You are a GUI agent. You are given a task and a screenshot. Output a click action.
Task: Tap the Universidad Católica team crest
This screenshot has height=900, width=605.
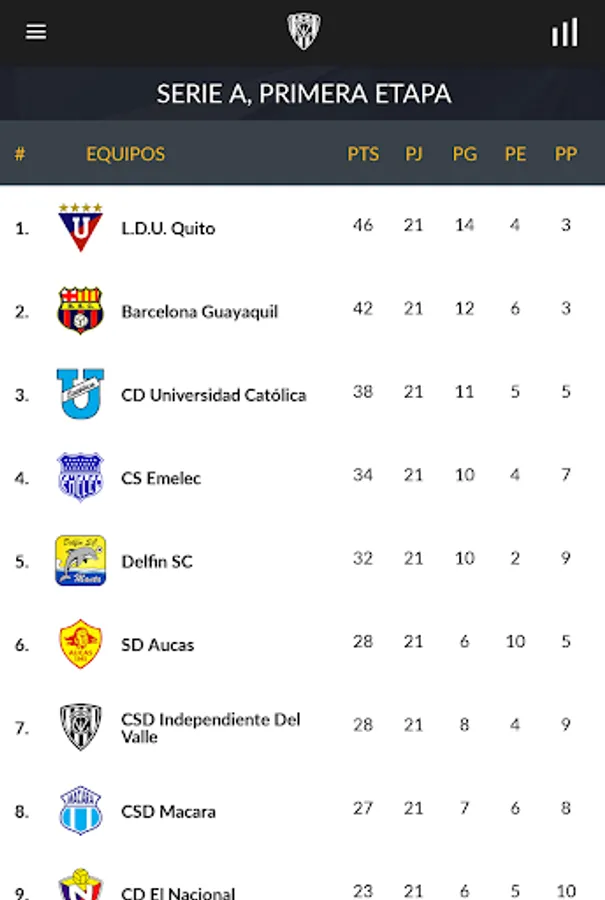(80, 394)
